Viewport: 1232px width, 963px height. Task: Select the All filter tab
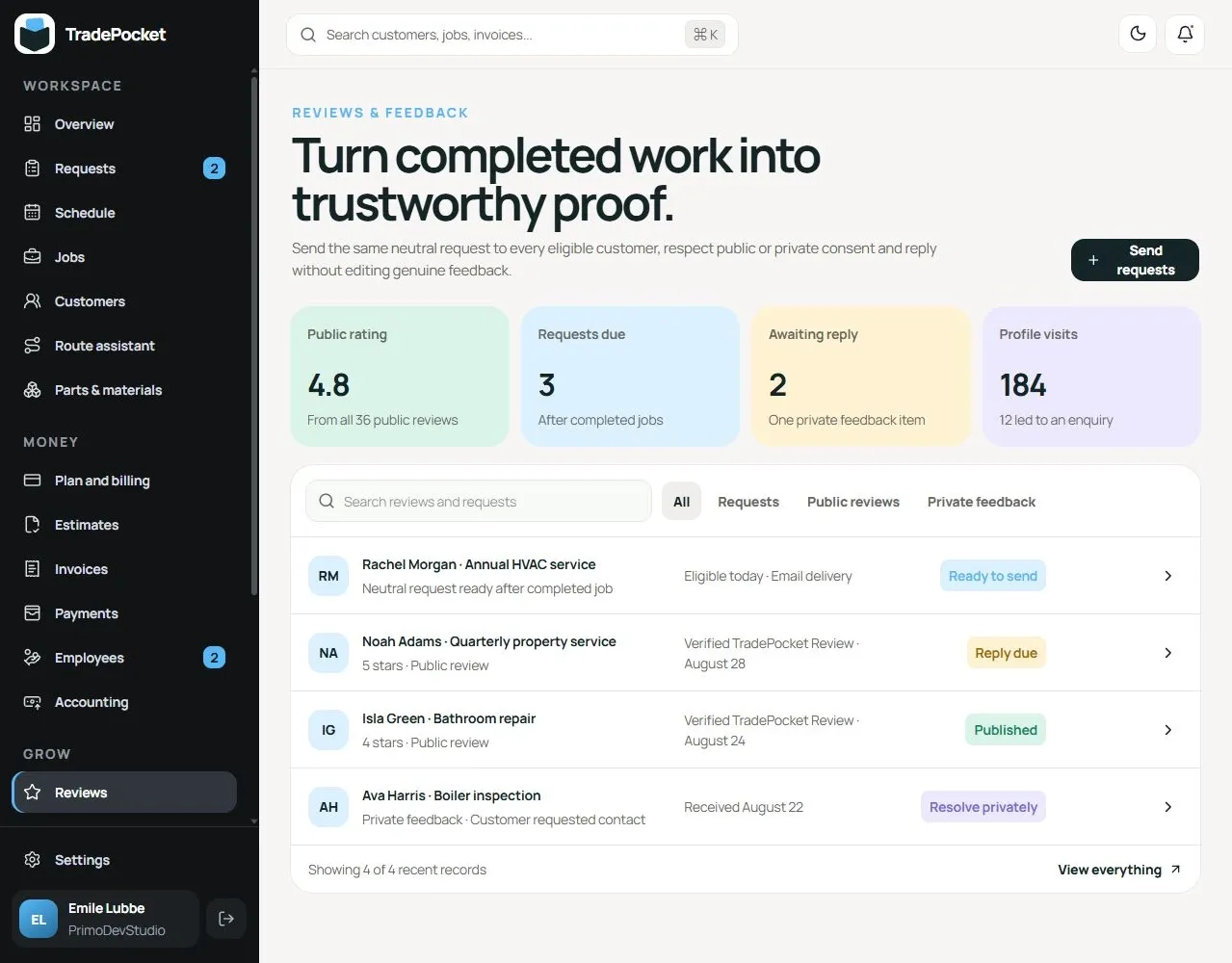(682, 502)
